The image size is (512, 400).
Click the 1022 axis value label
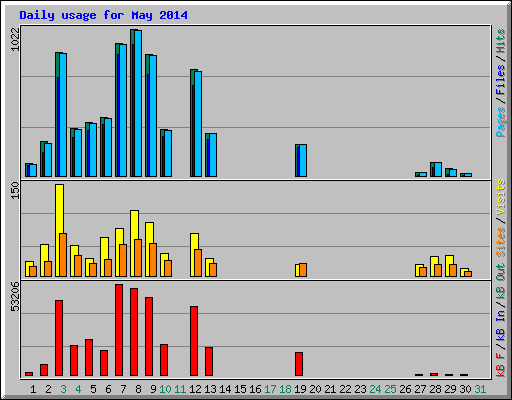[15, 39]
